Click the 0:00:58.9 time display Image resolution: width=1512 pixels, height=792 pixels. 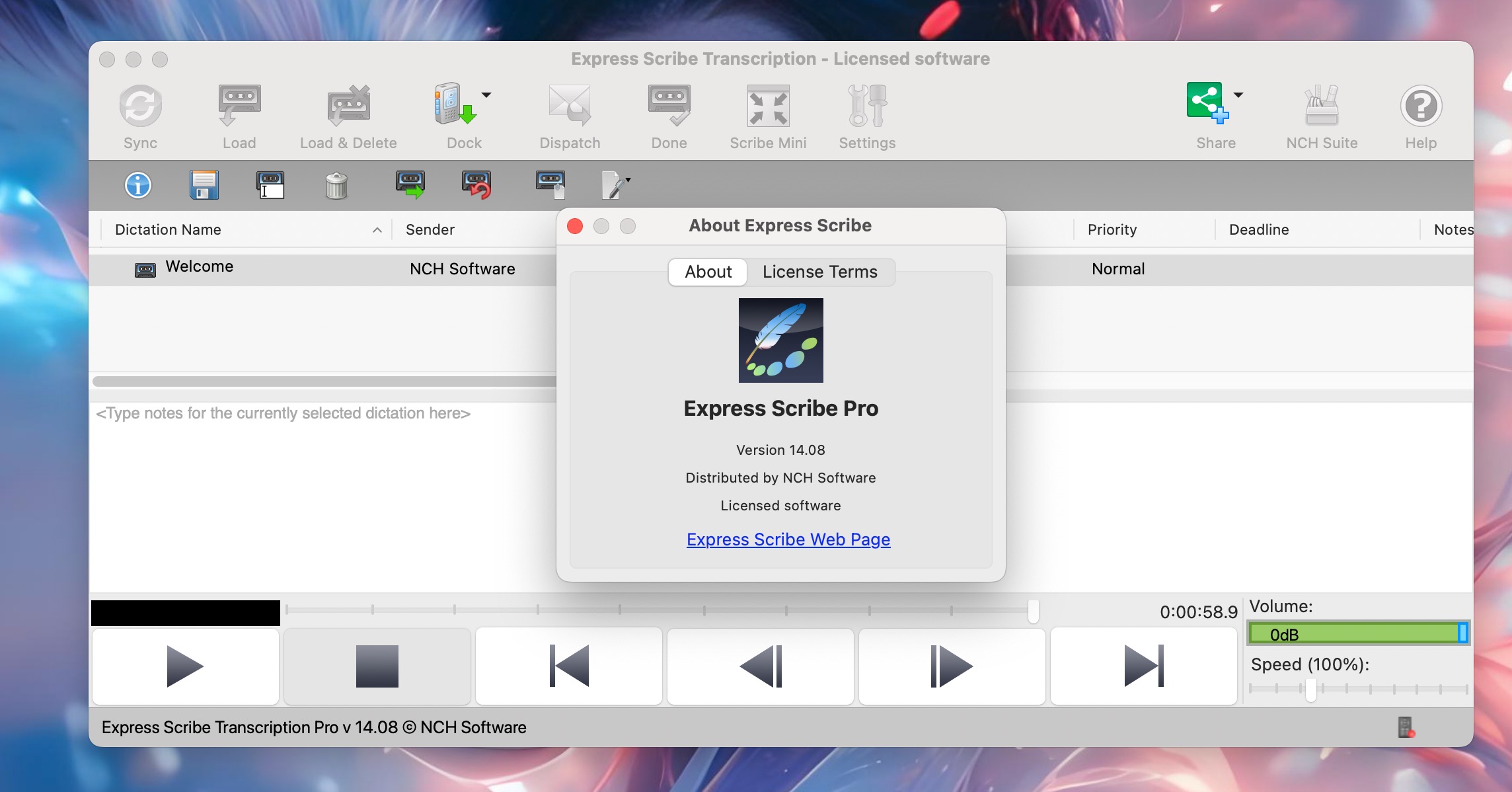pos(1198,612)
